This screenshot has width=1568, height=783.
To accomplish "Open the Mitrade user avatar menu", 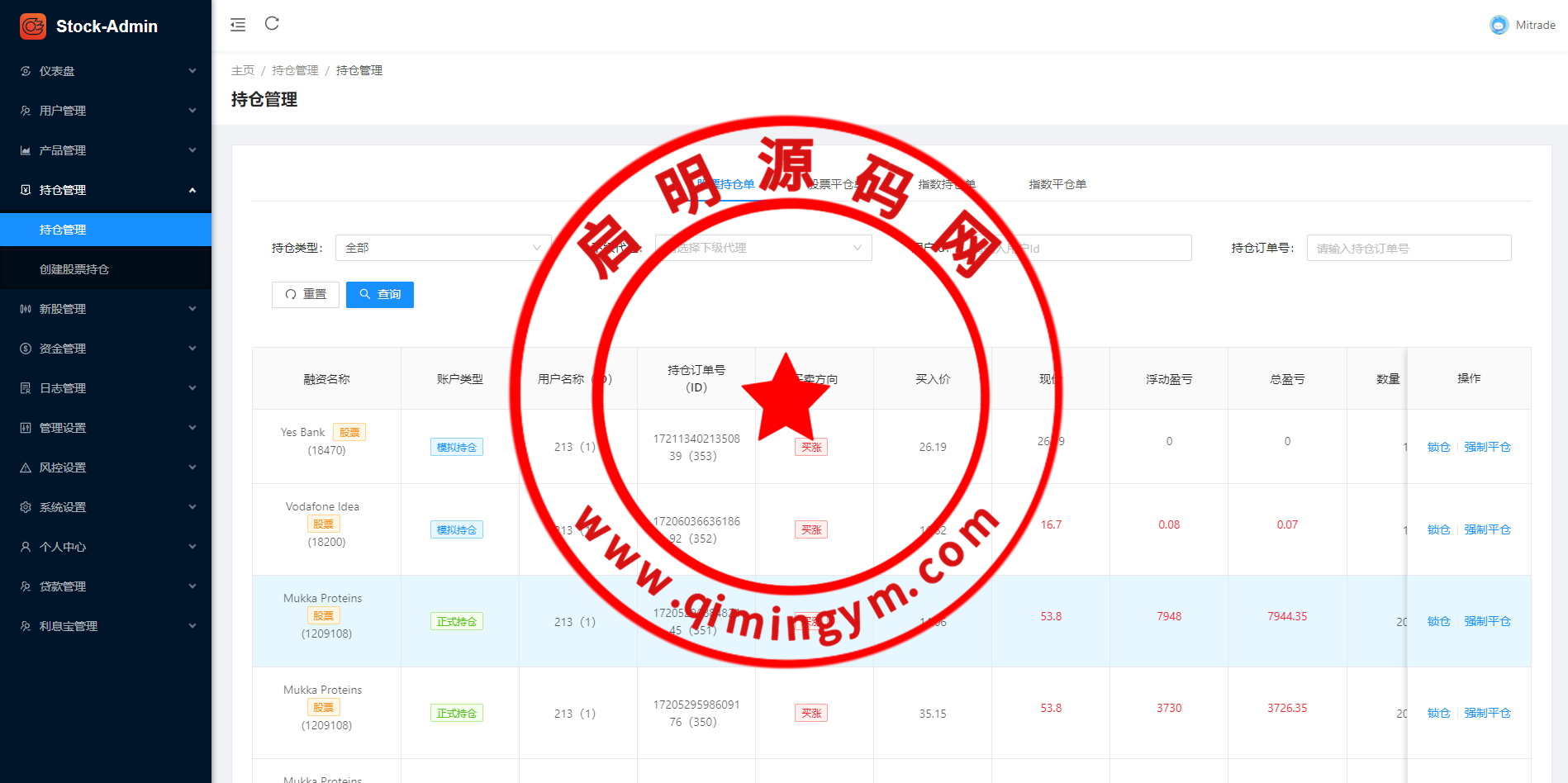I will 1499,26.
